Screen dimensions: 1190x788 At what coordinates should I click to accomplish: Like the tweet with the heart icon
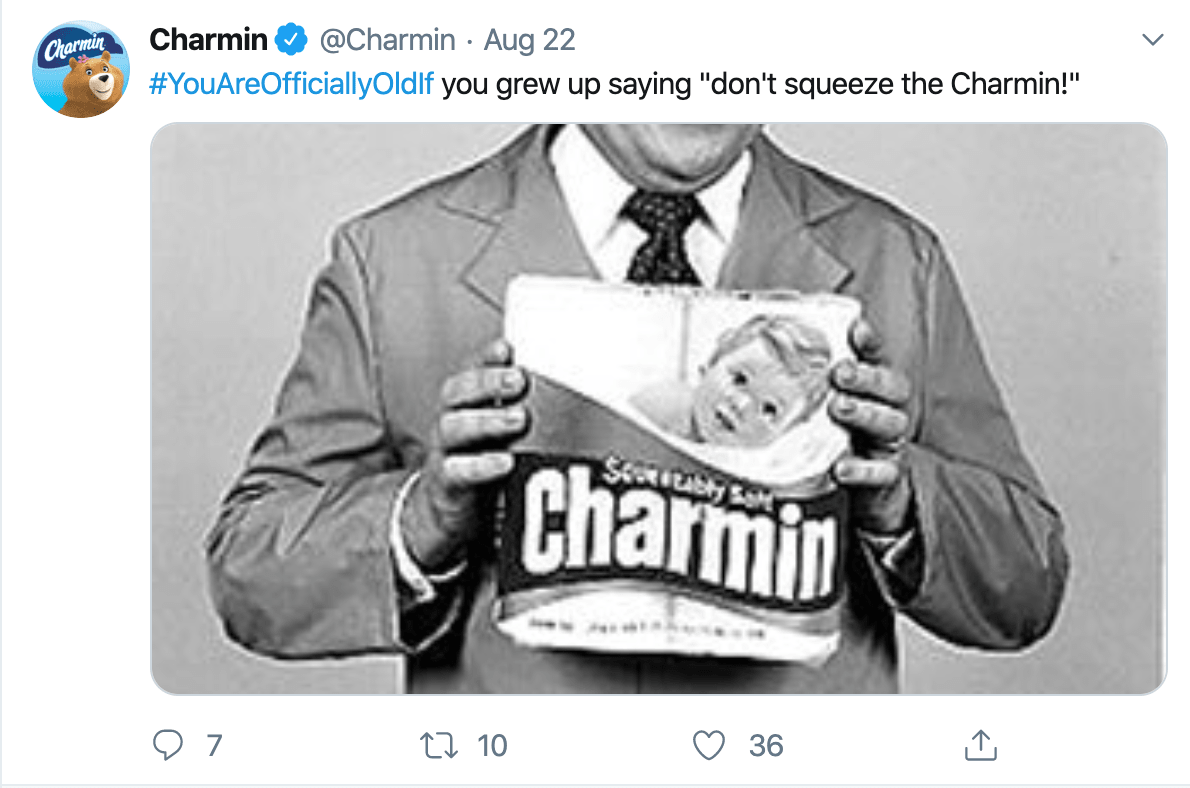point(709,744)
